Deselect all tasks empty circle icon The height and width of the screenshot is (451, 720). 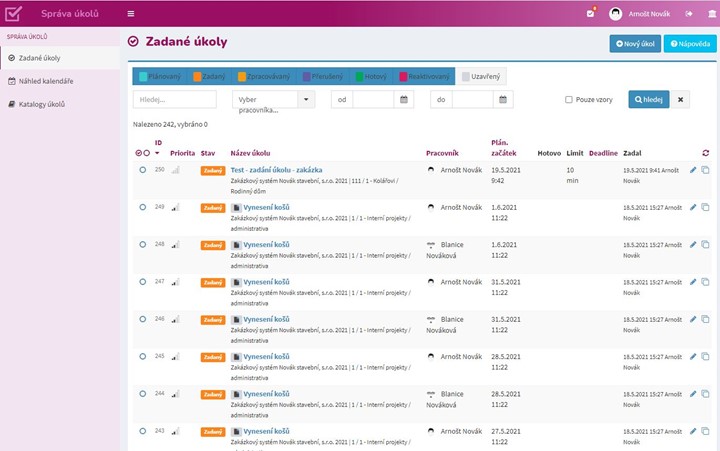tap(146, 153)
